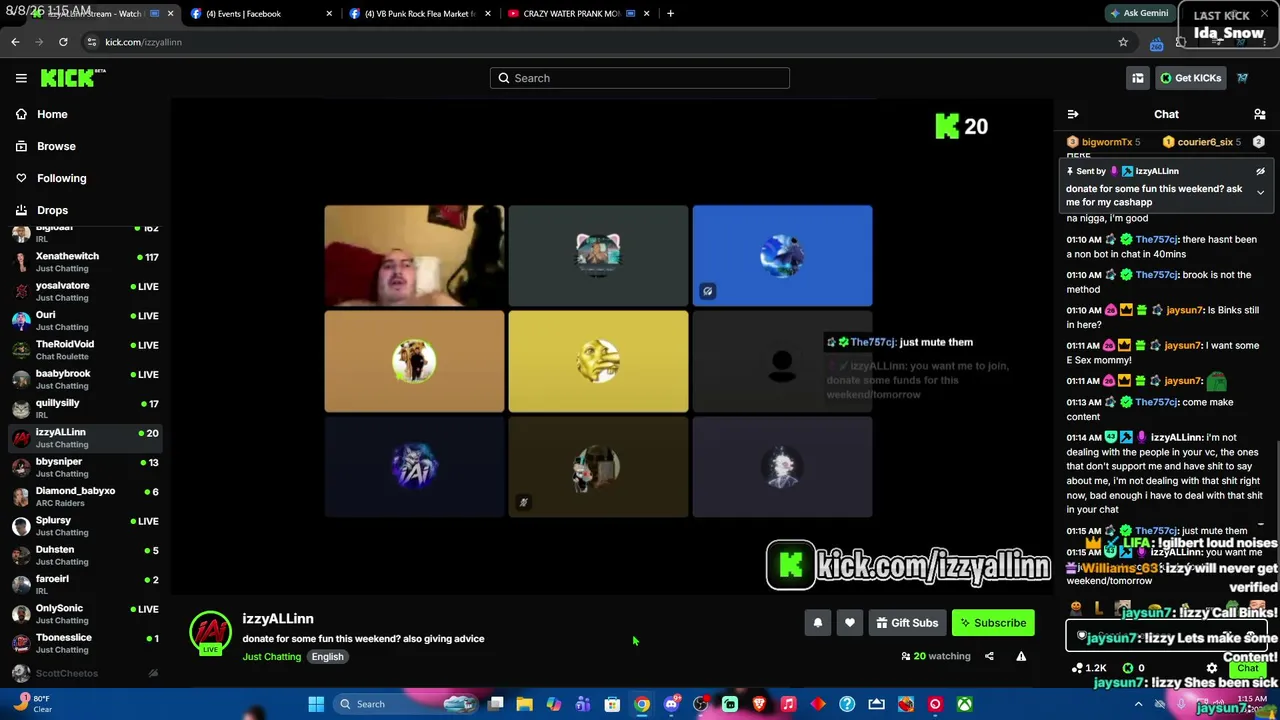Open the izzyALLinn channel name link
This screenshot has height=720, width=1280.
278,619
